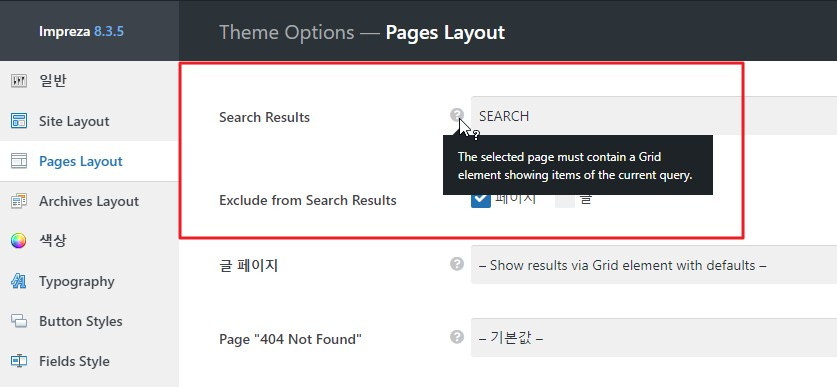This screenshot has height=387, width=837.
Task: Click the Typography icon
Action: [19, 281]
